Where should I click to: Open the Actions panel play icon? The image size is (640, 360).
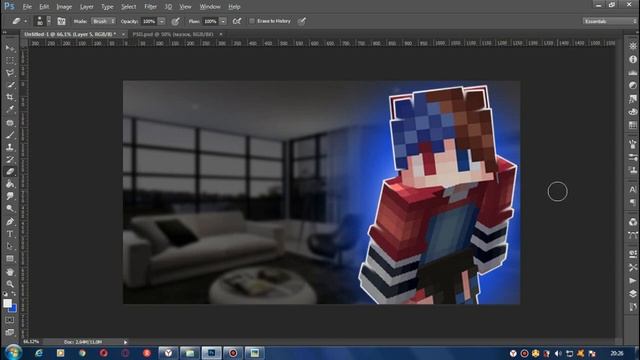click(x=633, y=280)
